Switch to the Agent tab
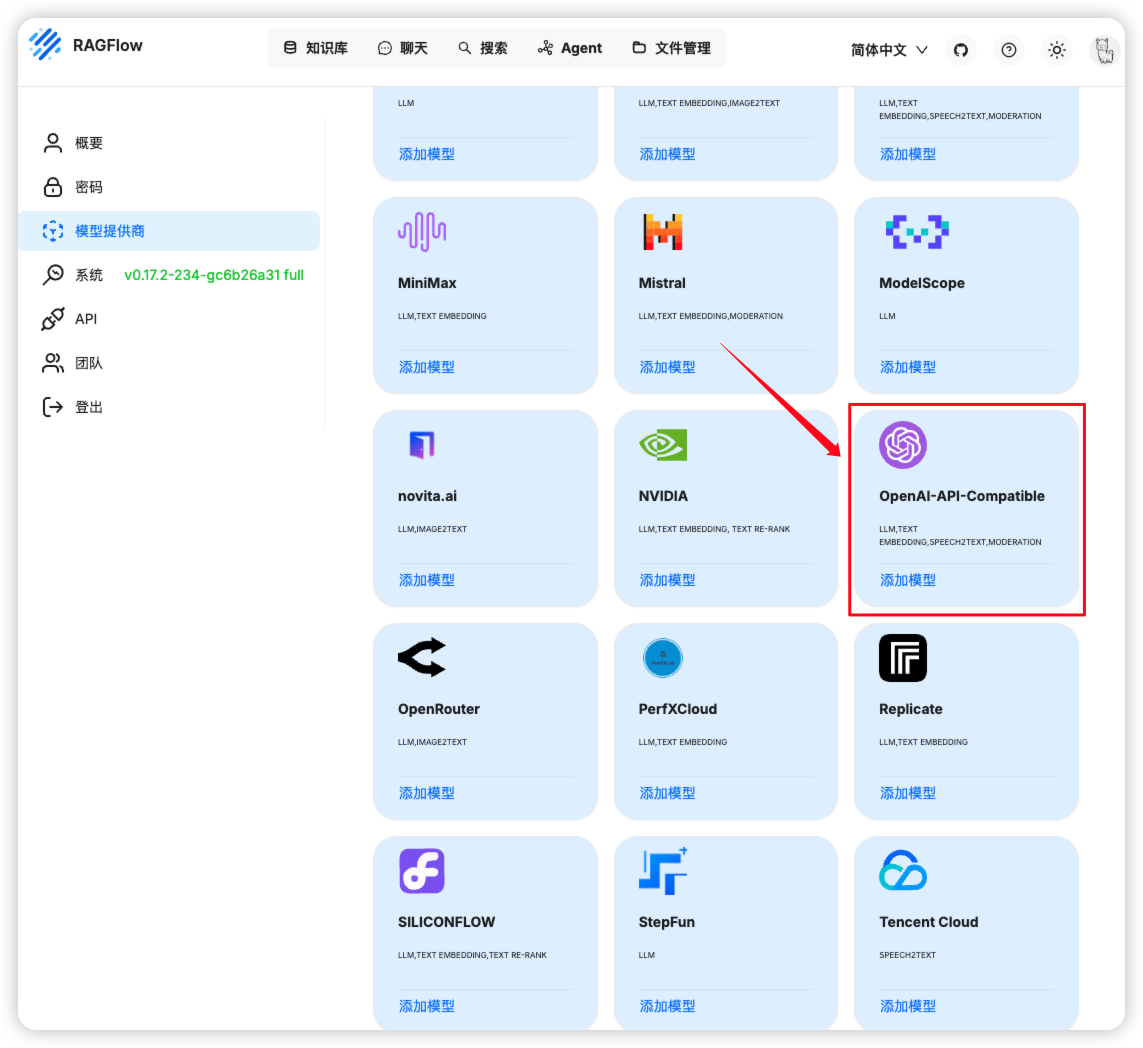 pos(570,48)
